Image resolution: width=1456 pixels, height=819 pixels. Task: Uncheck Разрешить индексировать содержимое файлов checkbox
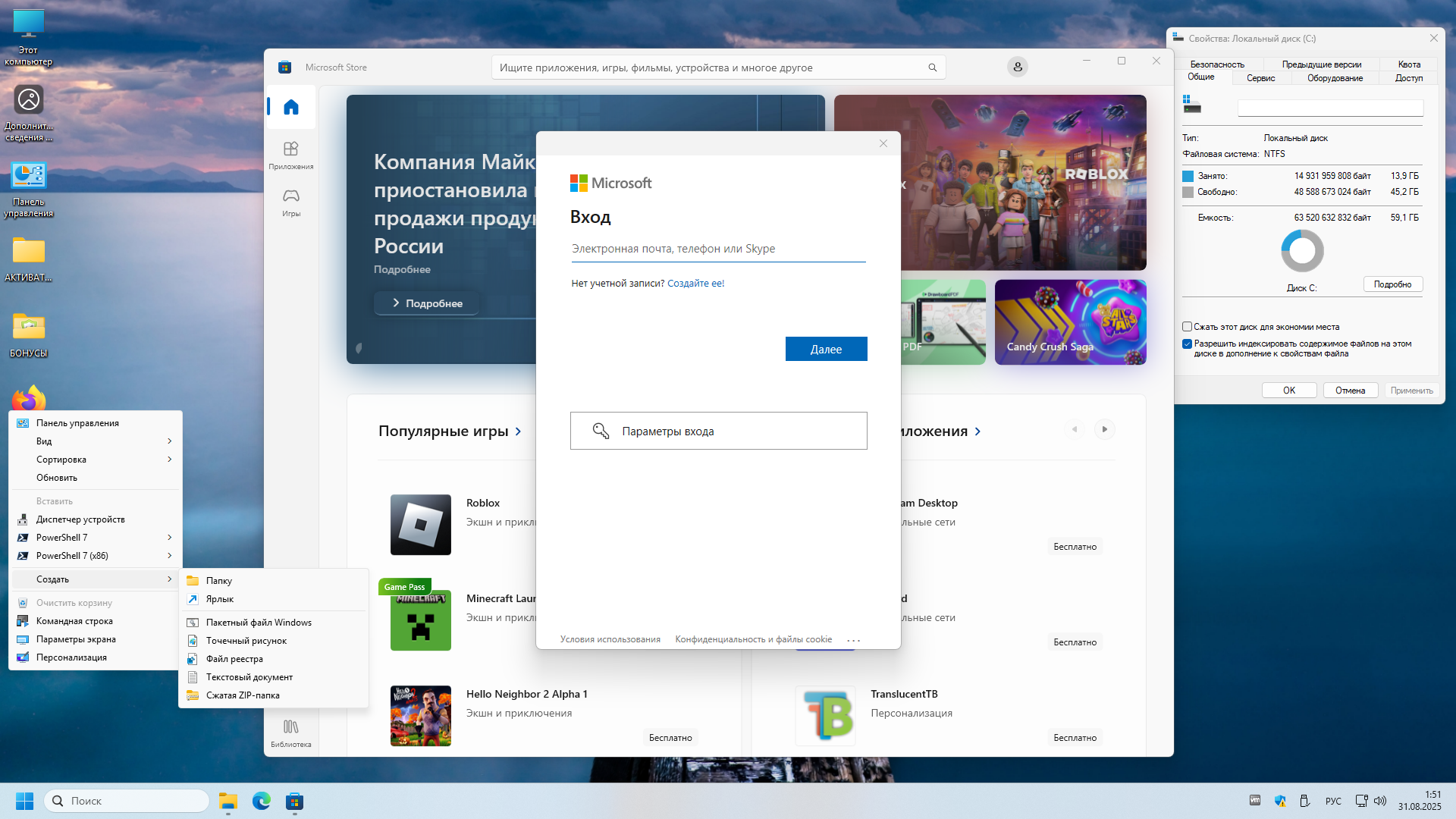click(1188, 344)
